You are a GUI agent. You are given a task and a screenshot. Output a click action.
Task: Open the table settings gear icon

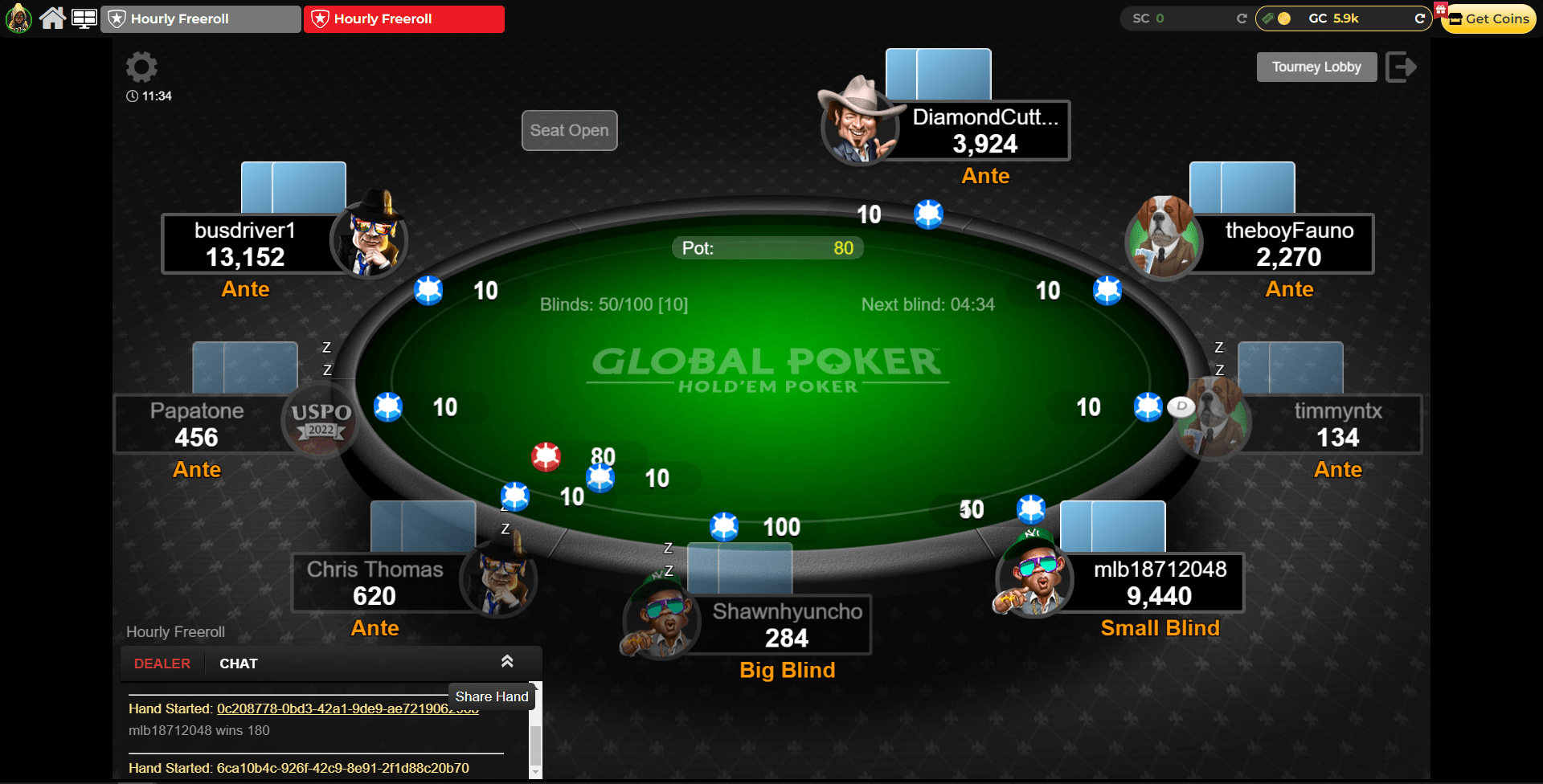141,67
